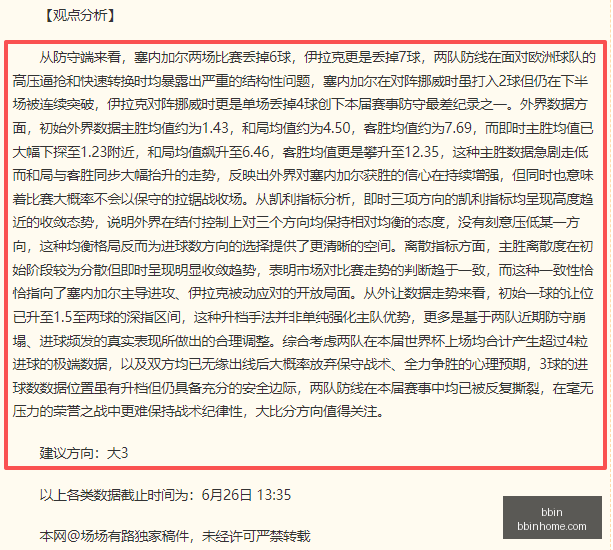Click the 本网@场场有路独家稿件 copyright notice
Viewport: 613px width, 550px height.
click(x=175, y=536)
